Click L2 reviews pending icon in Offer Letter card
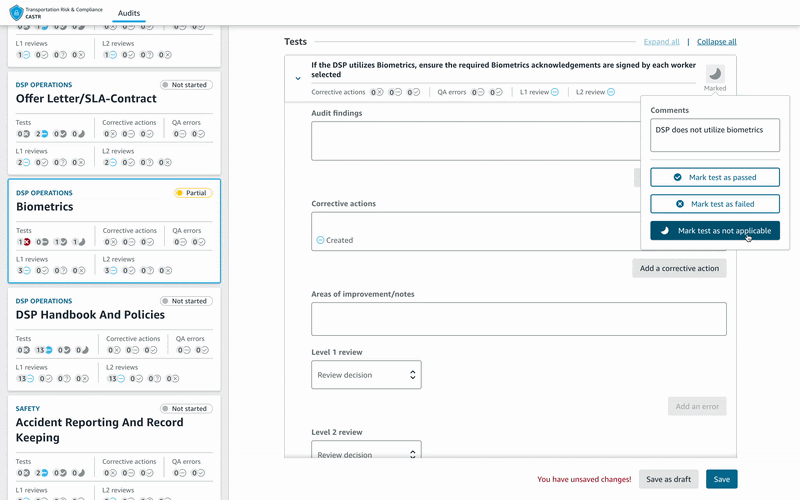This screenshot has height=500, width=800. pos(113,163)
